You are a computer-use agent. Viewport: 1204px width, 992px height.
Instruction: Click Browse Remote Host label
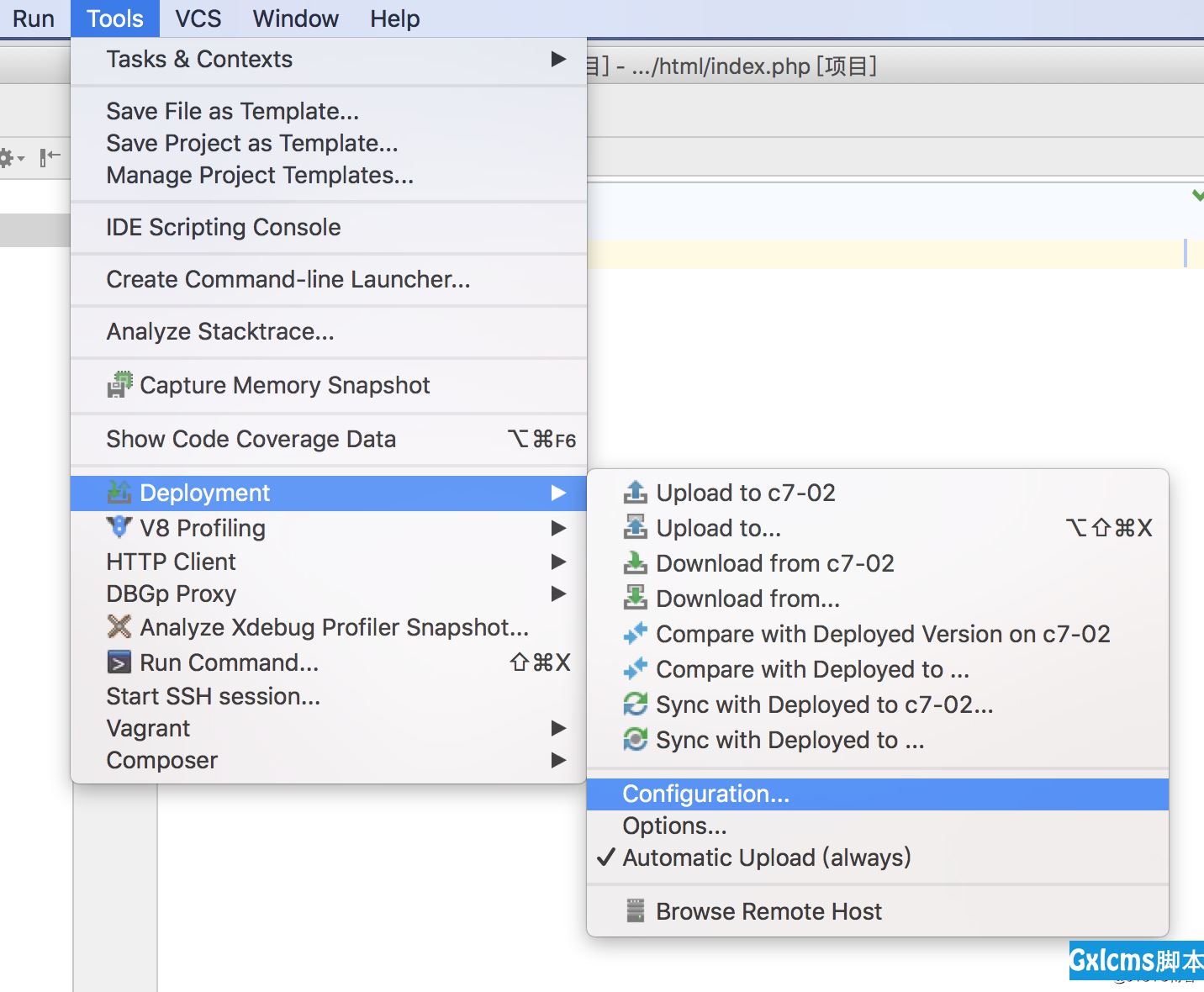[x=768, y=911]
